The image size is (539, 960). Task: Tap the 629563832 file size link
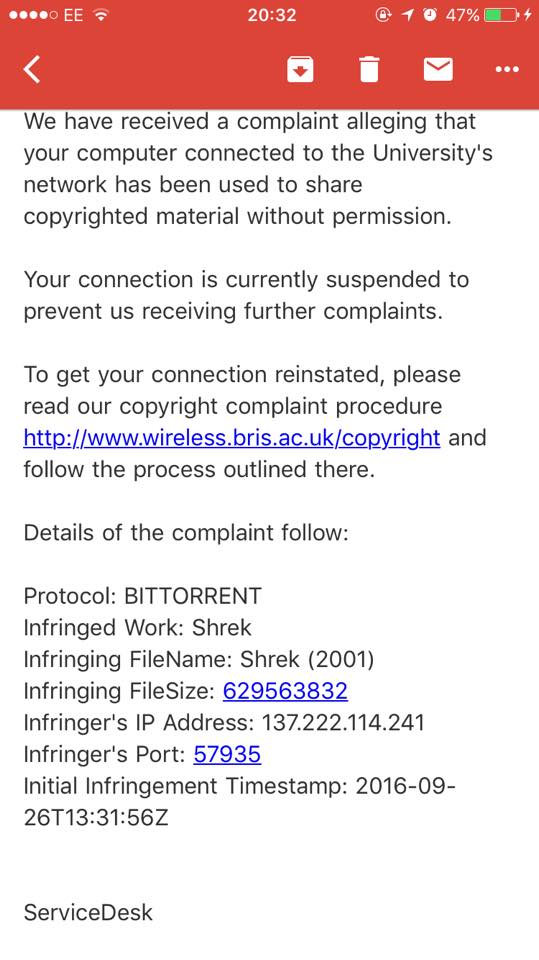(x=285, y=691)
